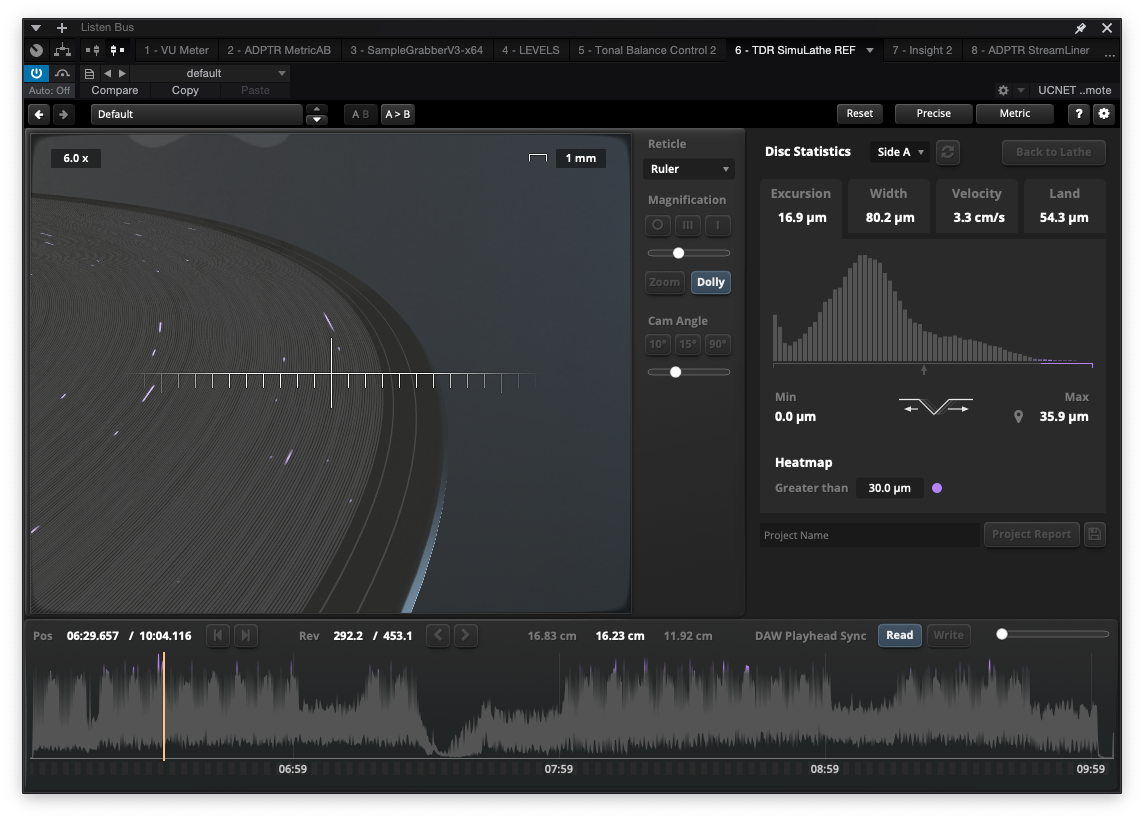Set Cam Angle to 90°
Viewport: 1144px width, 820px height.
point(718,344)
